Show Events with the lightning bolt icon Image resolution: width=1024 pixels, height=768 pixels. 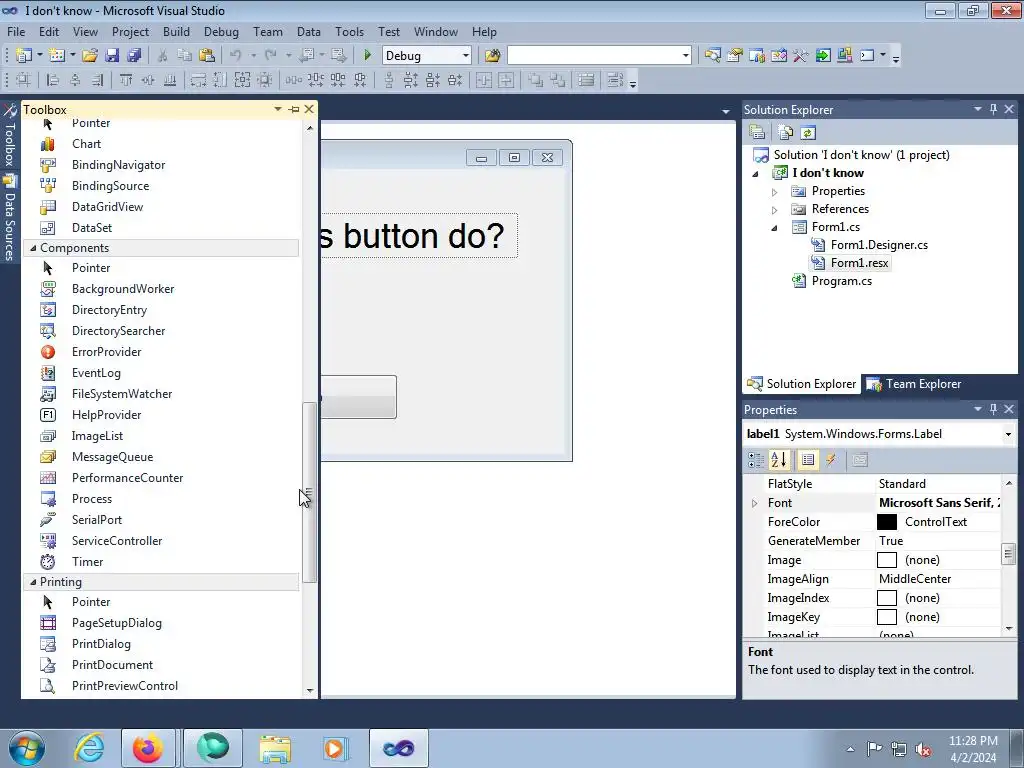pos(831,460)
